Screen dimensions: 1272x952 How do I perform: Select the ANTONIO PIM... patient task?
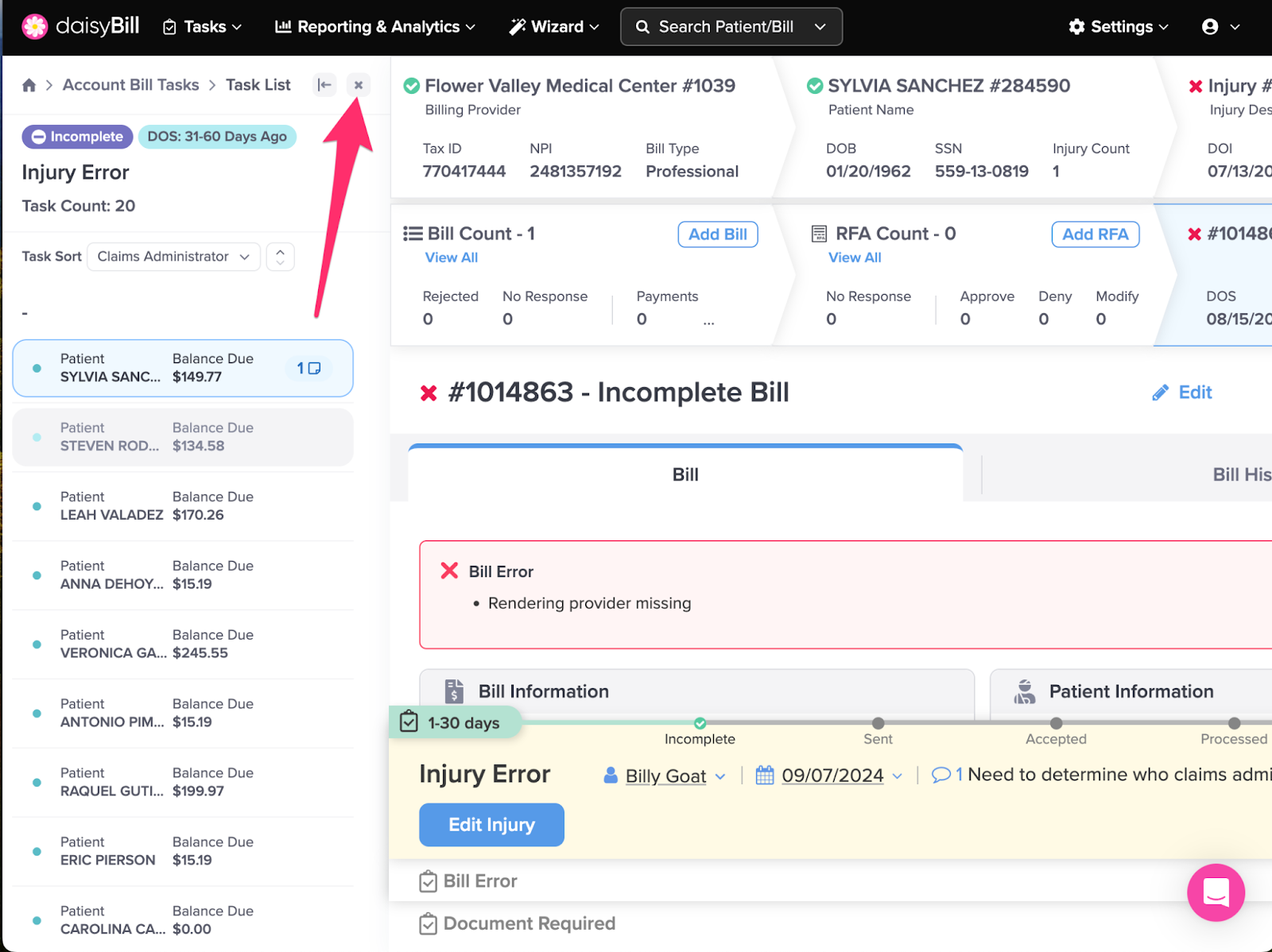(x=183, y=714)
